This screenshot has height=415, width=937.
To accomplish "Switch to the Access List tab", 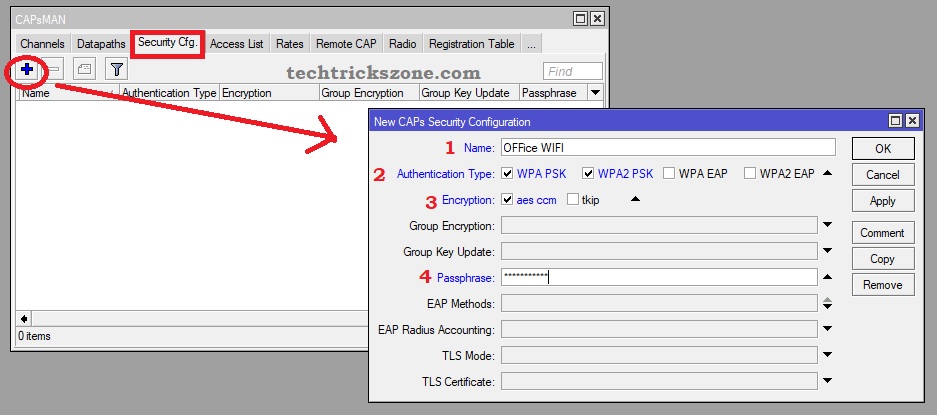I will [x=237, y=44].
